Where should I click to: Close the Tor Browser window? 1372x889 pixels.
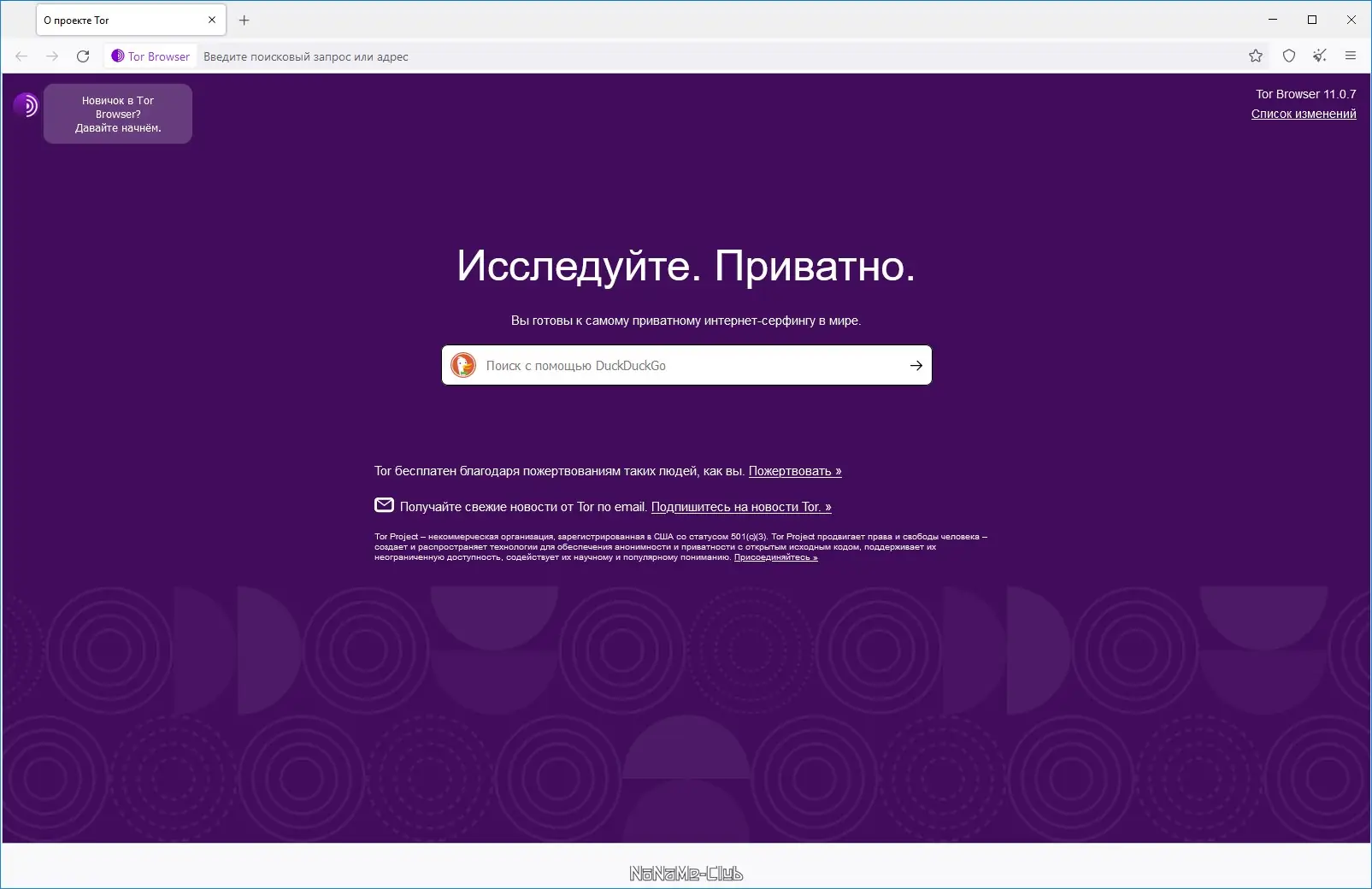click(1351, 20)
